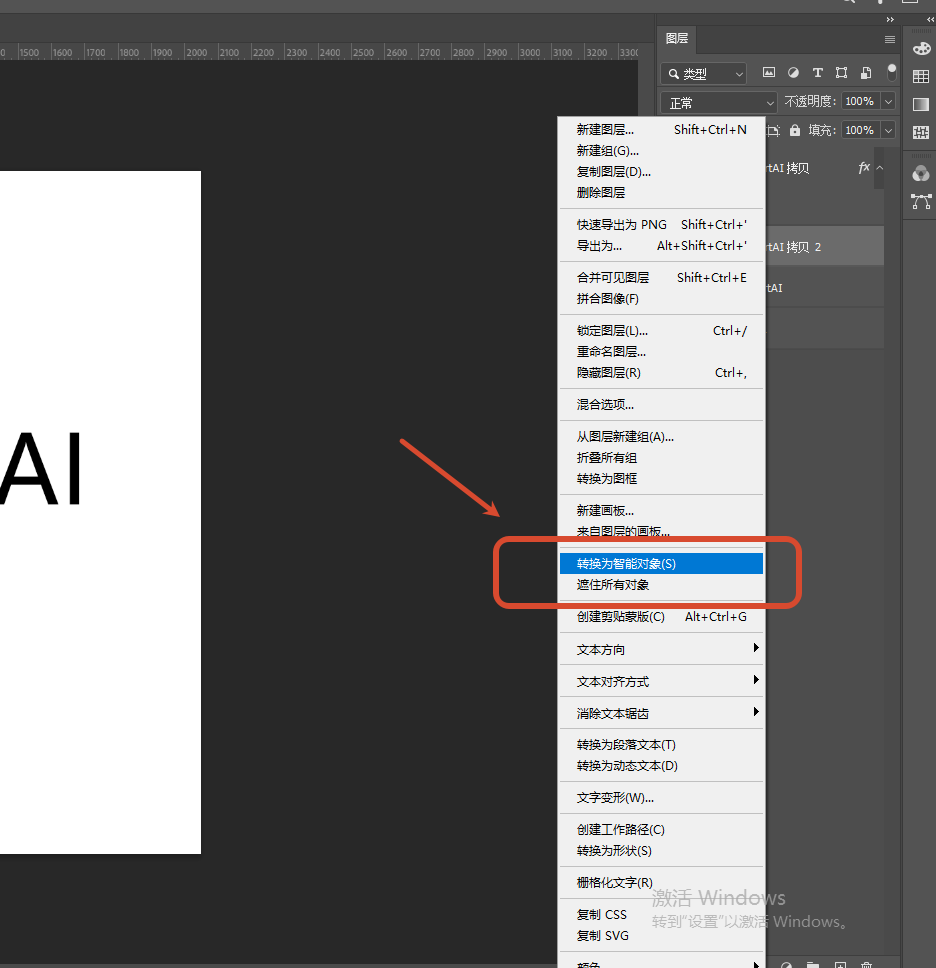Choose 从图层新建组(A)... menu item
The height and width of the screenshot is (968, 936).
click(661, 437)
